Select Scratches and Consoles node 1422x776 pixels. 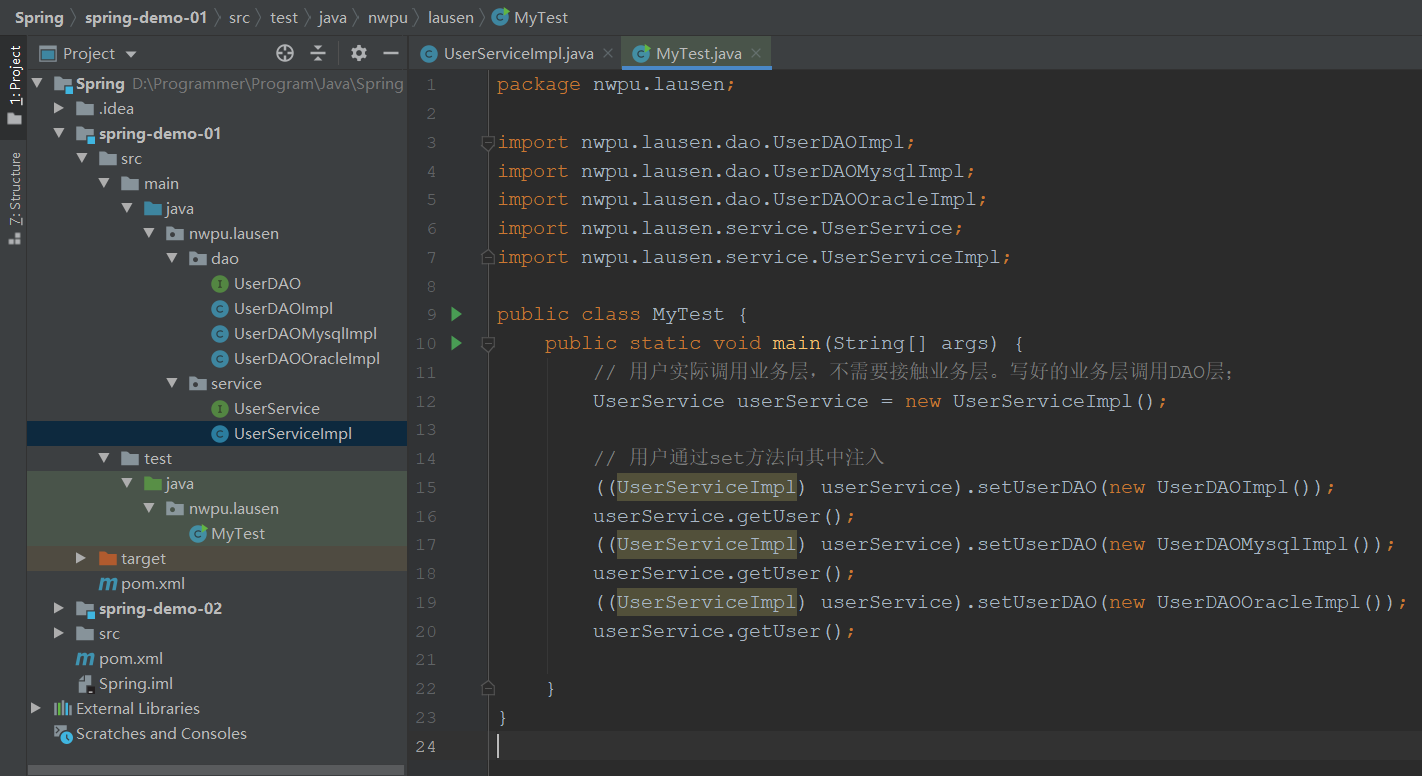coord(161,733)
